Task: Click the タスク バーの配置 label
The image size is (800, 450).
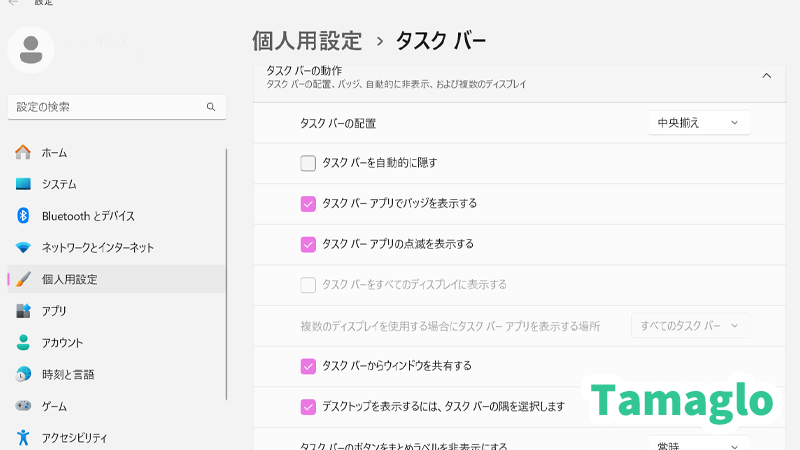Action: click(338, 123)
